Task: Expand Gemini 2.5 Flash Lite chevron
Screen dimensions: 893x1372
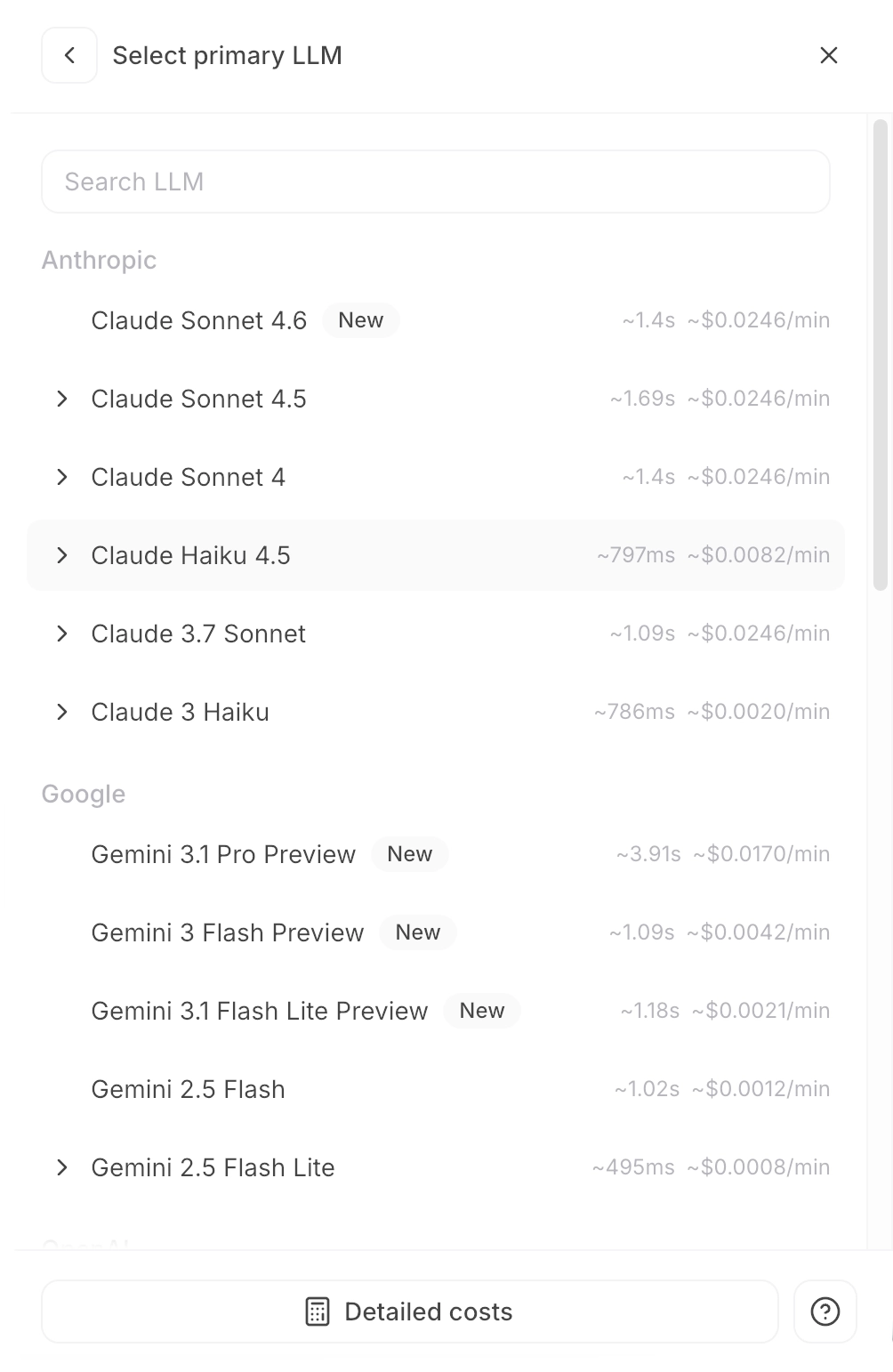Action: click(61, 1167)
